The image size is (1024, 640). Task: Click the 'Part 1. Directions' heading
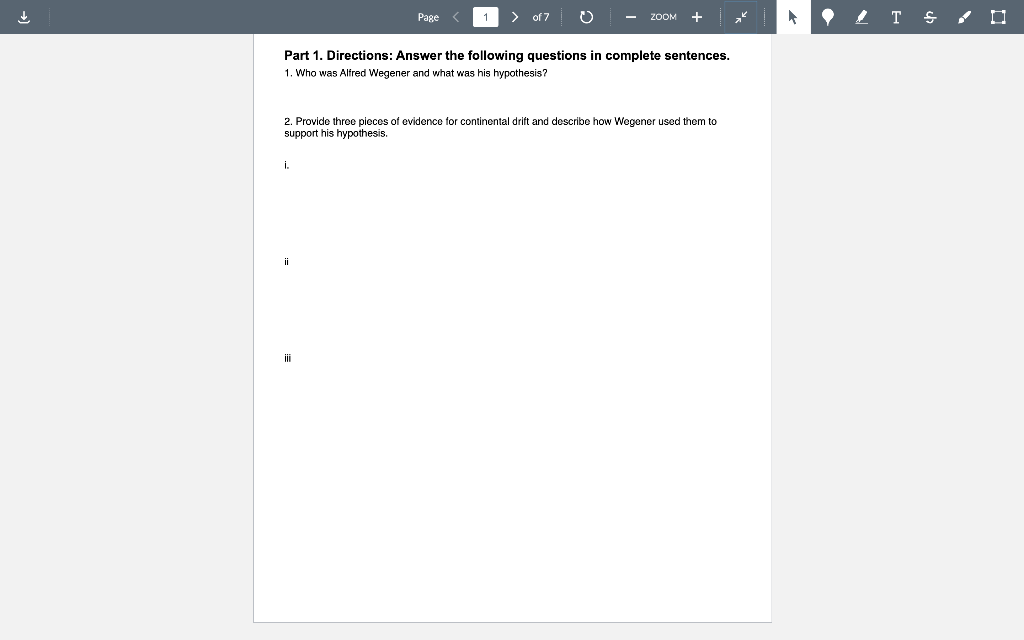507,56
